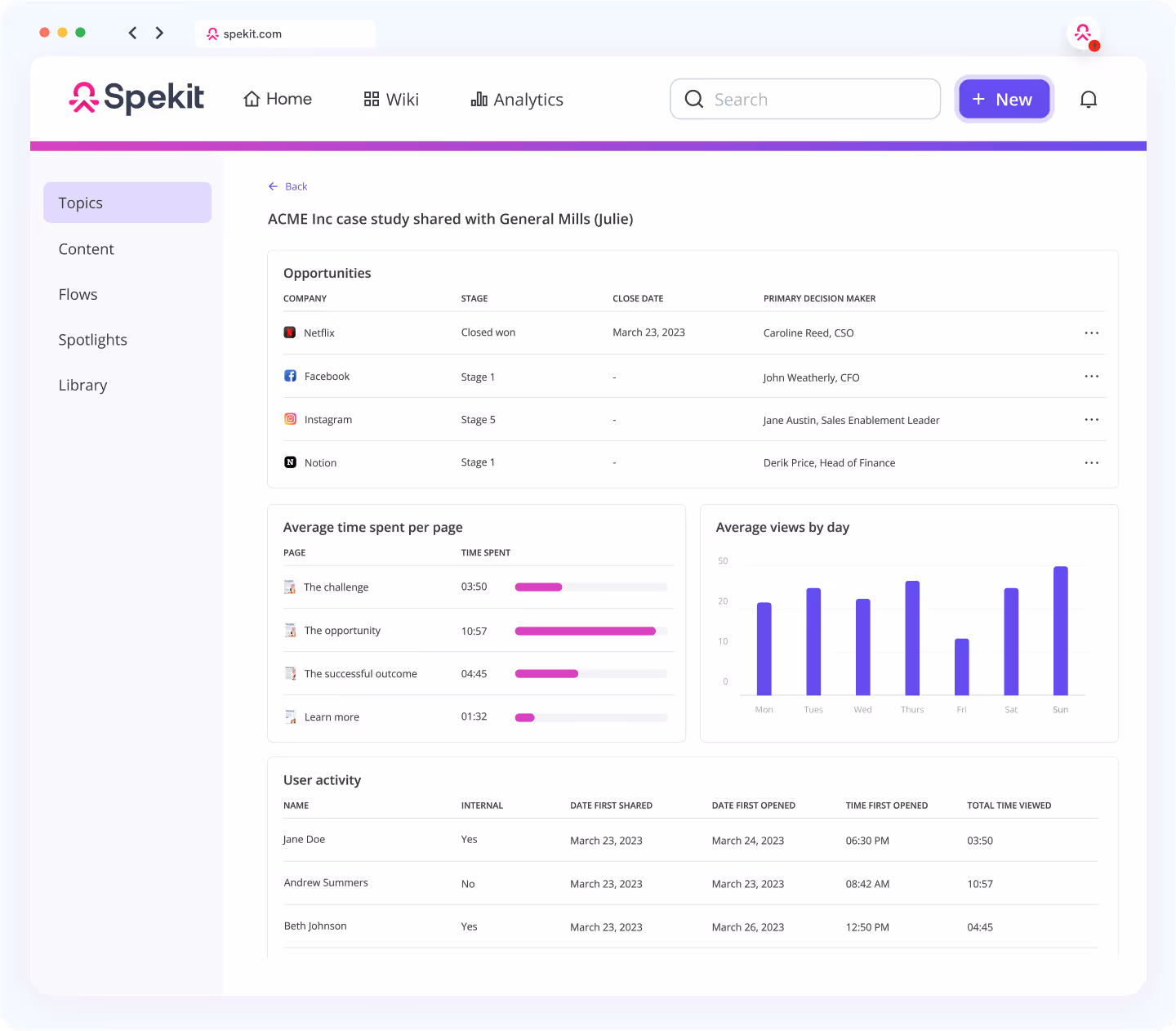
Task: Click Instagram company name
Action: (x=328, y=419)
